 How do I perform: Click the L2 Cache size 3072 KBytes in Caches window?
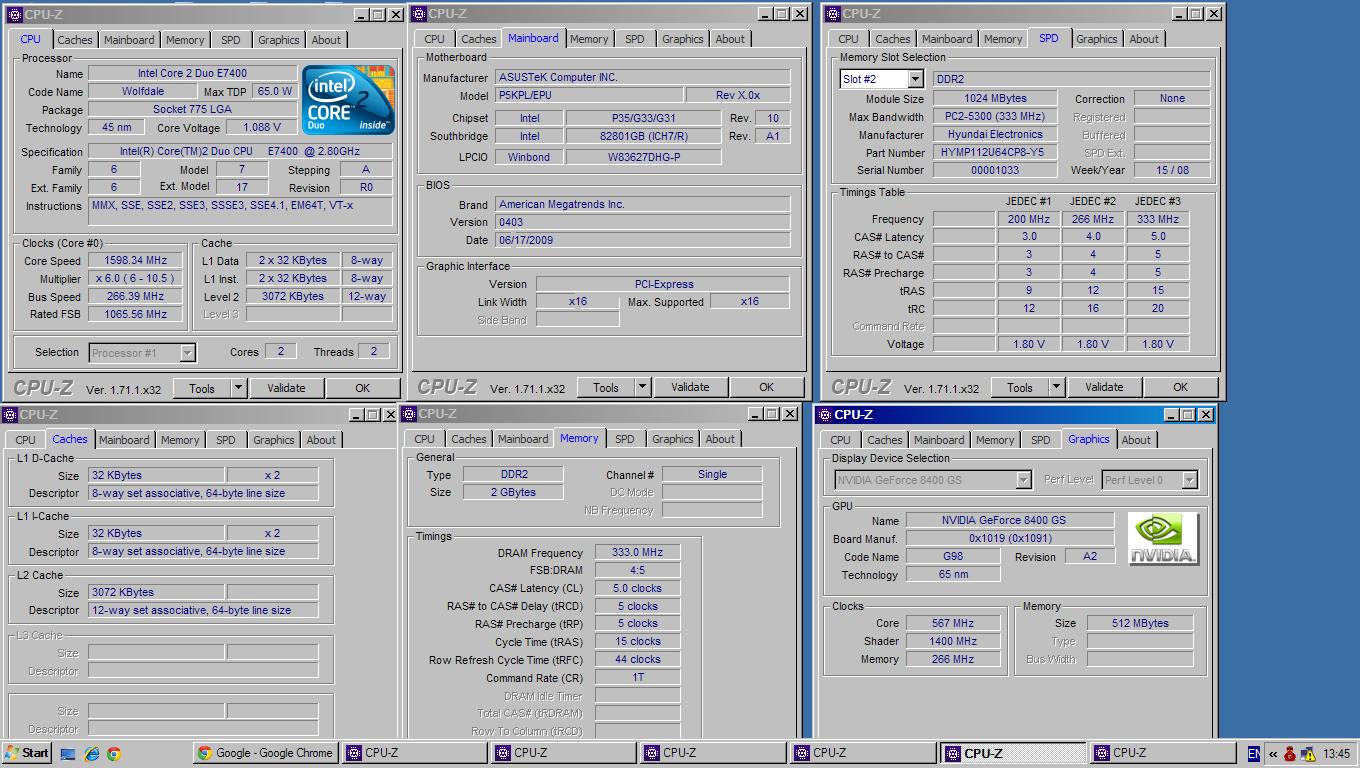156,593
